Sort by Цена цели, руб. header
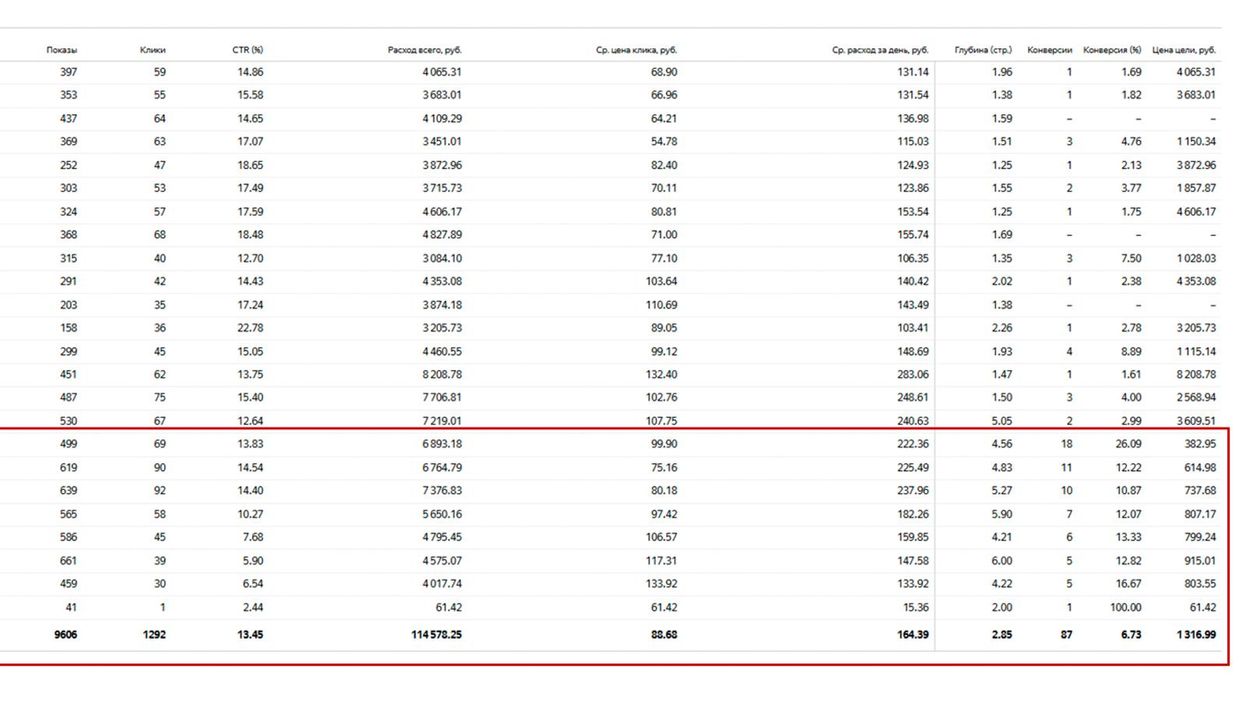Image resolution: width=1246 pixels, height=701 pixels. (x=1184, y=50)
